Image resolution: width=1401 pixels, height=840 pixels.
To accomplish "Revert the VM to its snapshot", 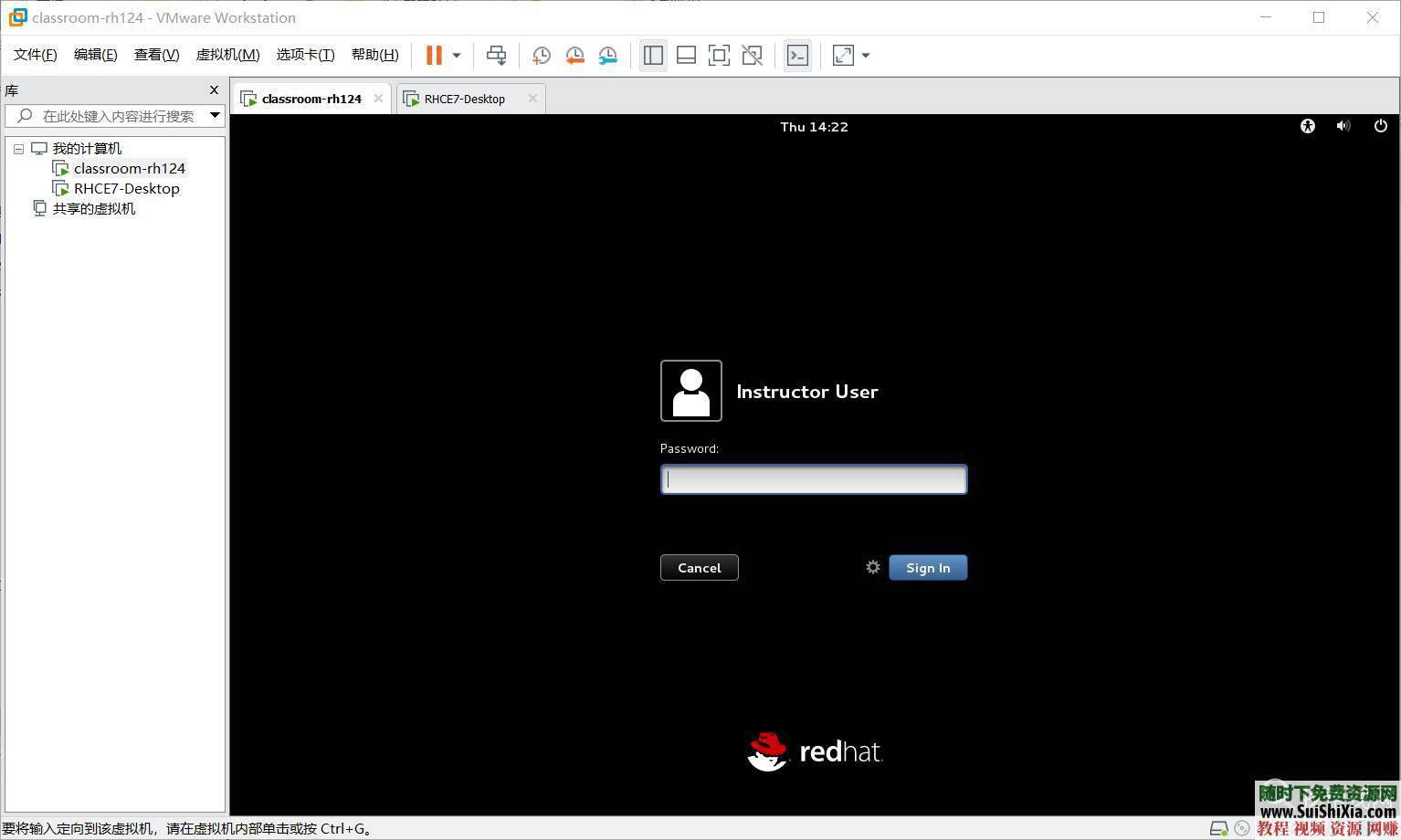I will [574, 55].
